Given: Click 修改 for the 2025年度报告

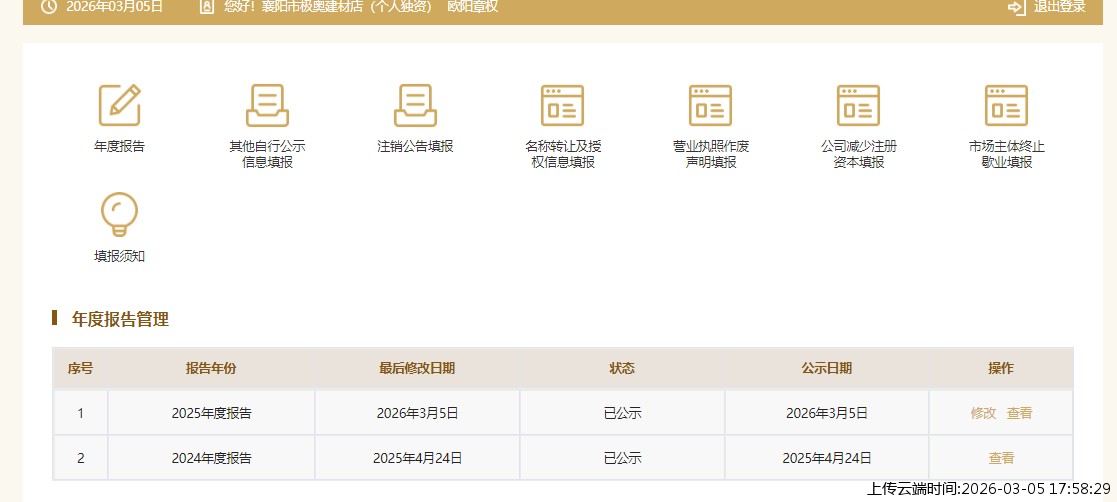Looking at the screenshot, I should 983,413.
